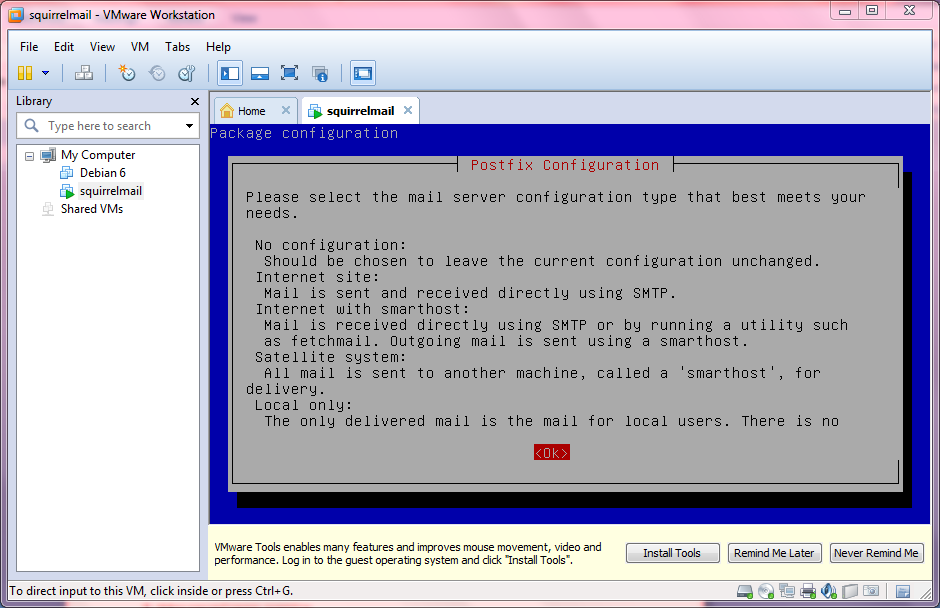Screen dimensions: 940x608
Task: Open the power options dropdown arrow
Action: click(46, 73)
